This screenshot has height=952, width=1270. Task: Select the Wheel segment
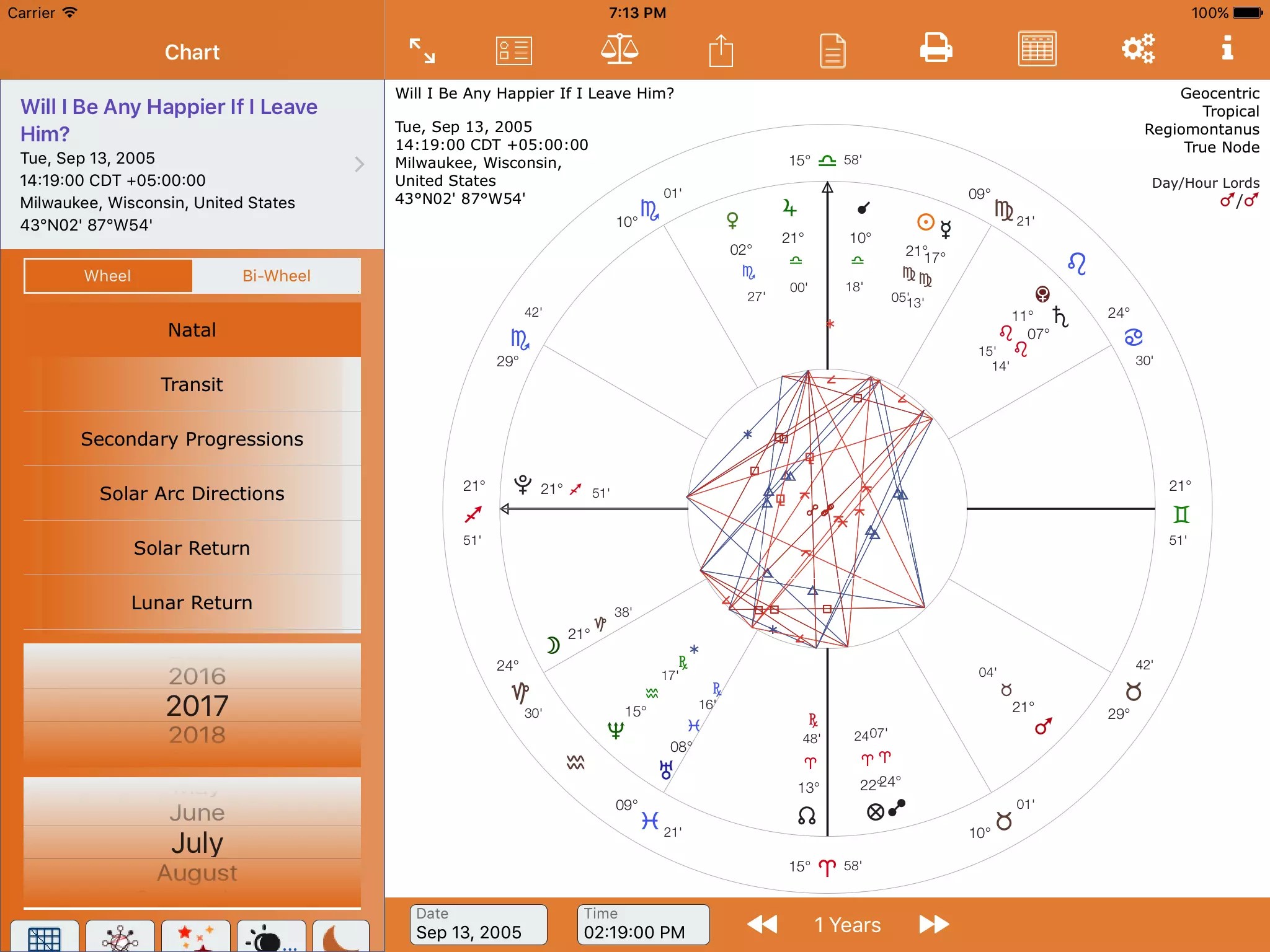coord(108,276)
